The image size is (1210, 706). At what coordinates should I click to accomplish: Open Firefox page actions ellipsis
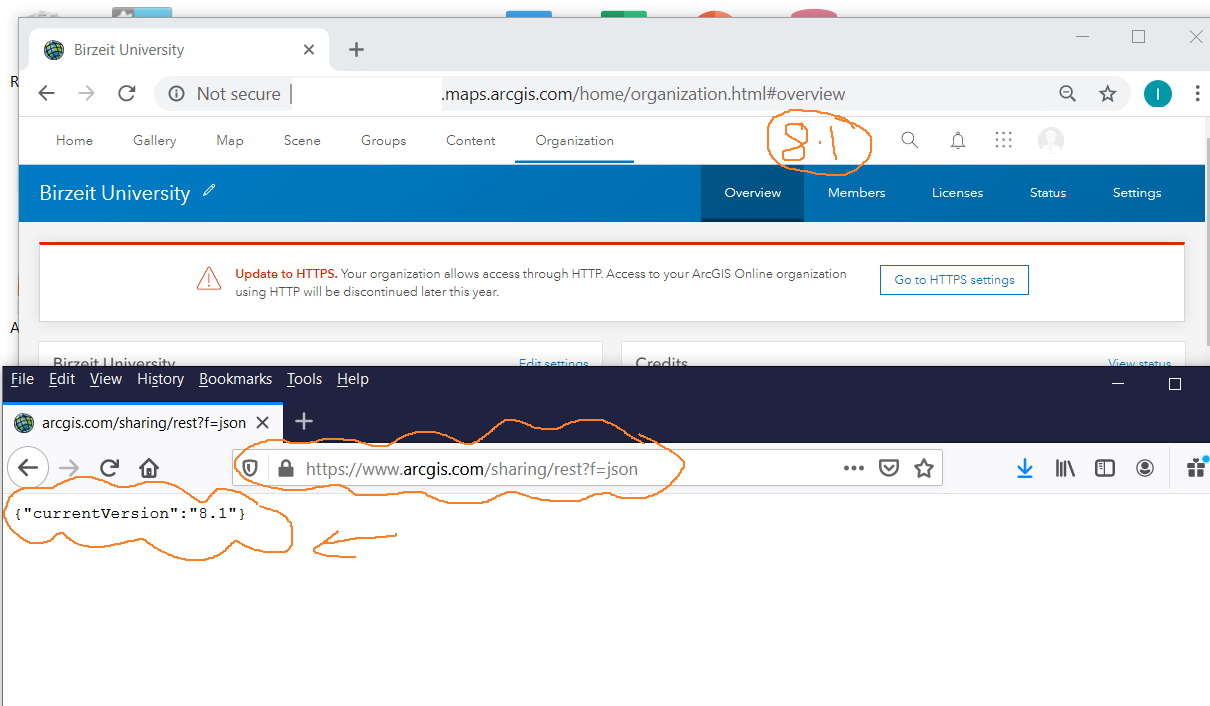click(853, 468)
